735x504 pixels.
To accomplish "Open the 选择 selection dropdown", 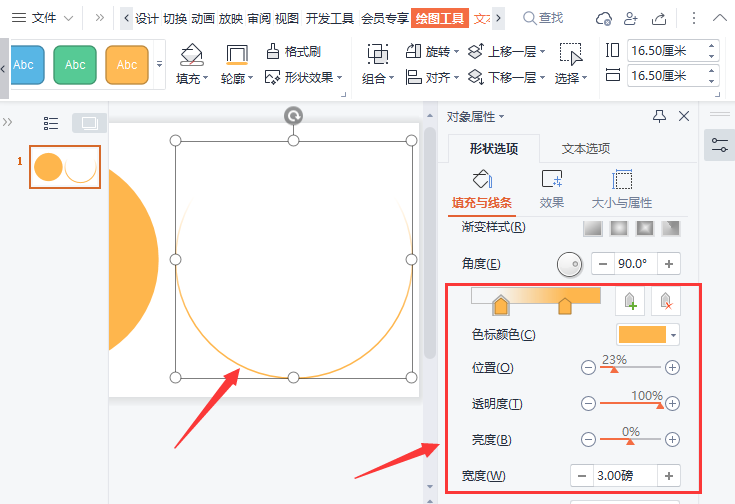I will [x=571, y=65].
